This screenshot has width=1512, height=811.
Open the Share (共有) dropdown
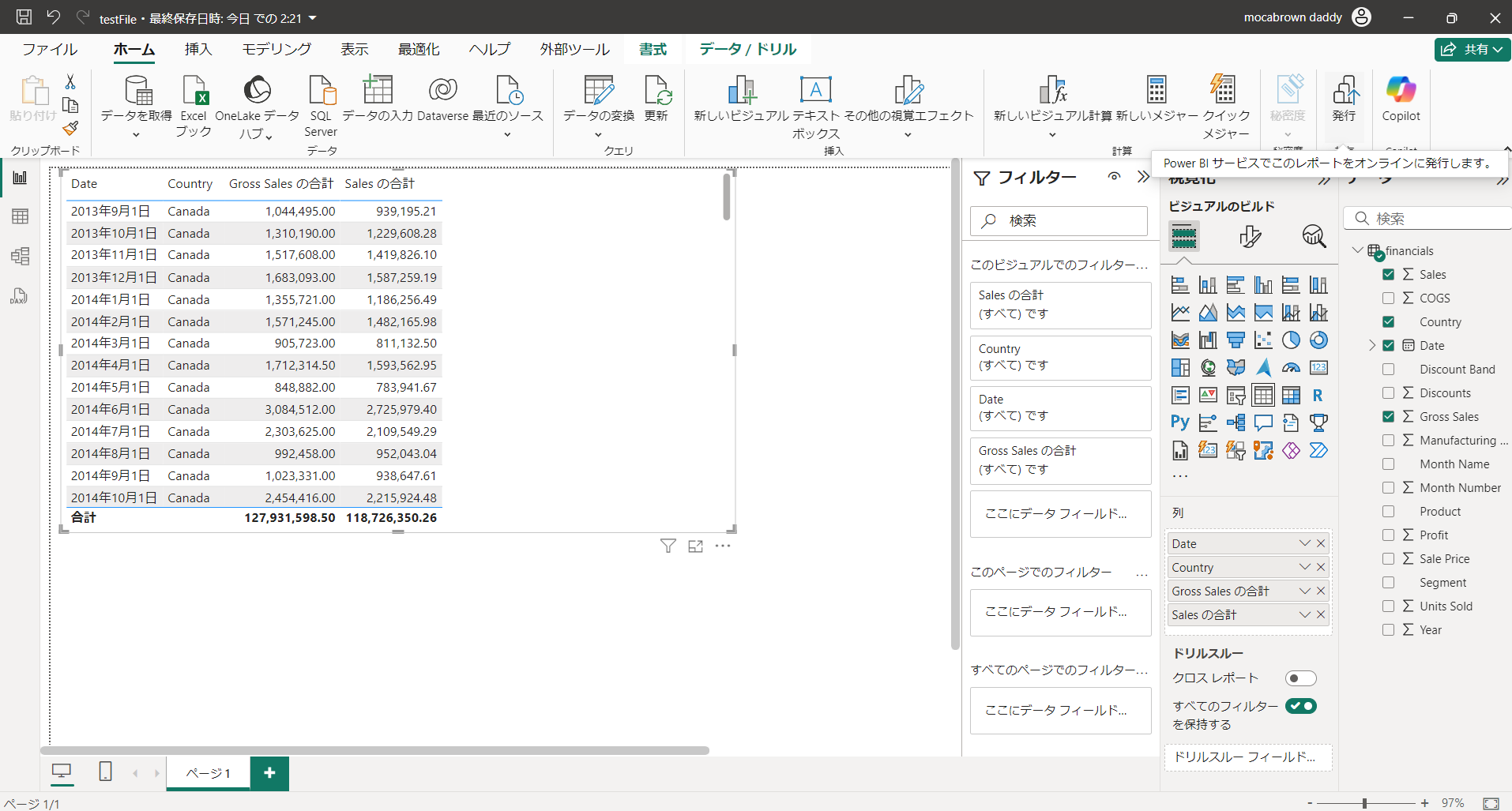pyautogui.click(x=1473, y=49)
